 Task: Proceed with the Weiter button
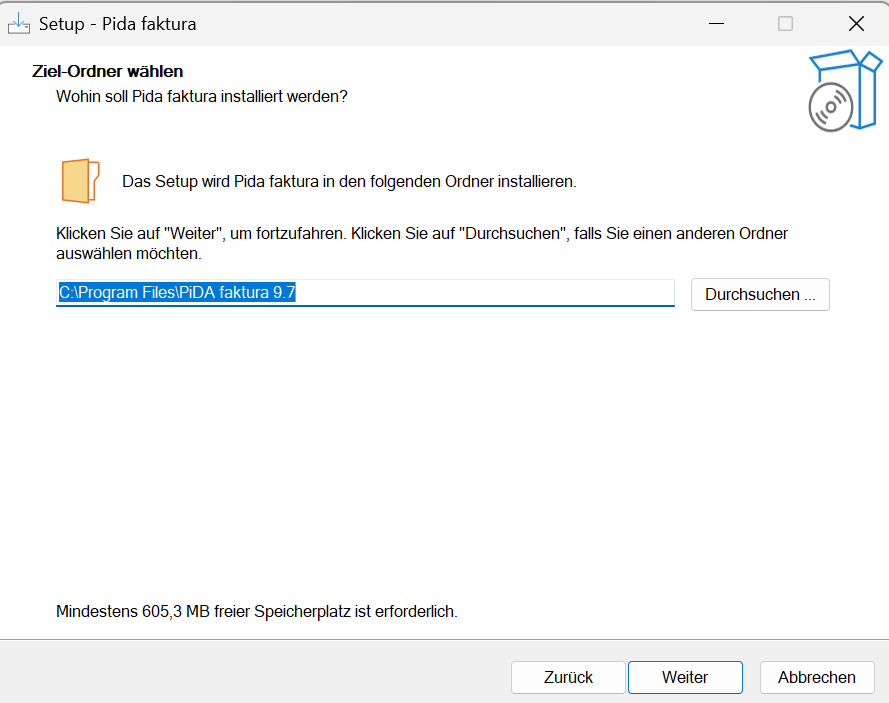pyautogui.click(x=685, y=677)
